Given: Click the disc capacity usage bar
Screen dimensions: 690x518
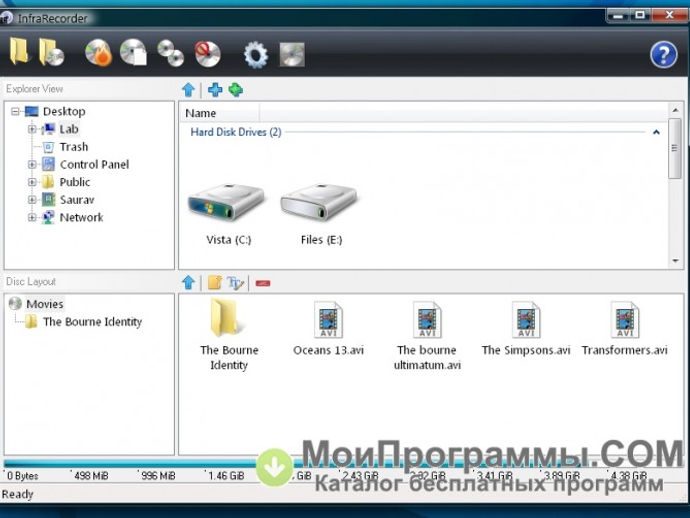Looking at the screenshot, I should (343, 463).
